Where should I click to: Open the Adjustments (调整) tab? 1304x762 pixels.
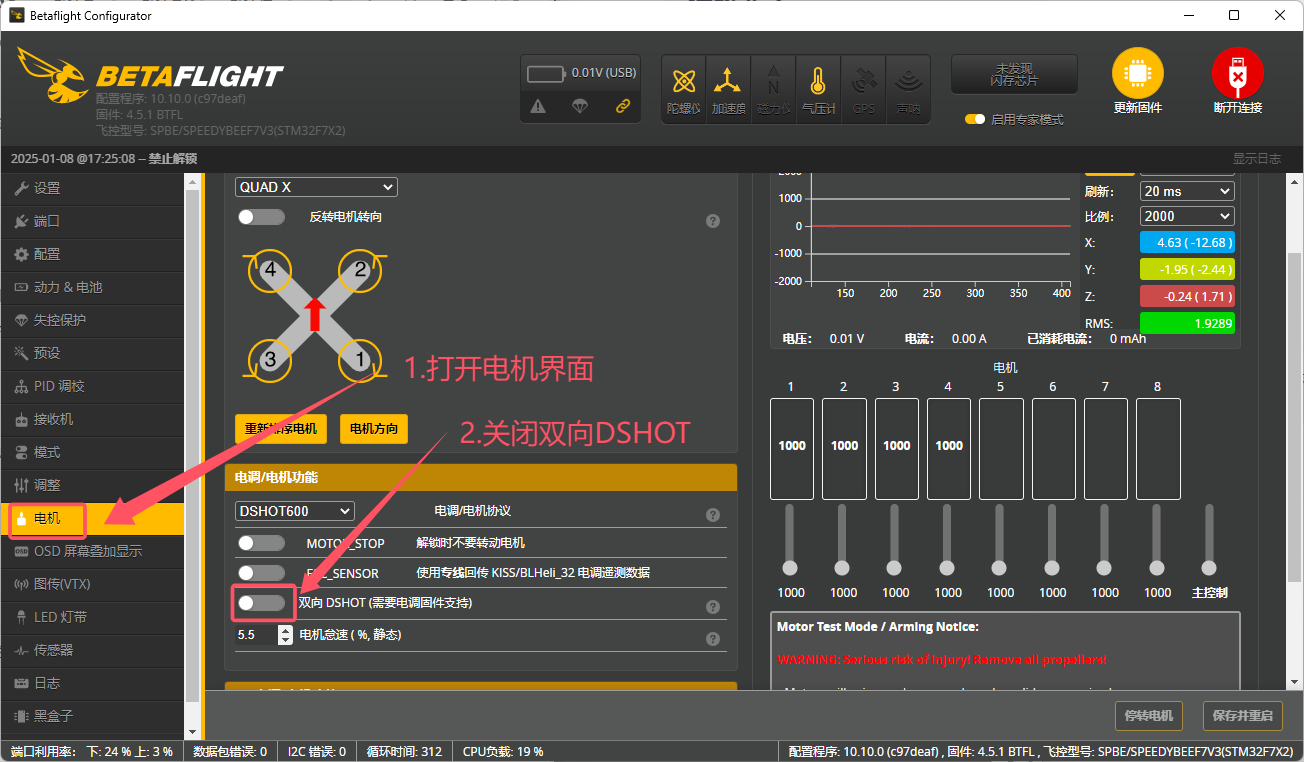point(92,485)
